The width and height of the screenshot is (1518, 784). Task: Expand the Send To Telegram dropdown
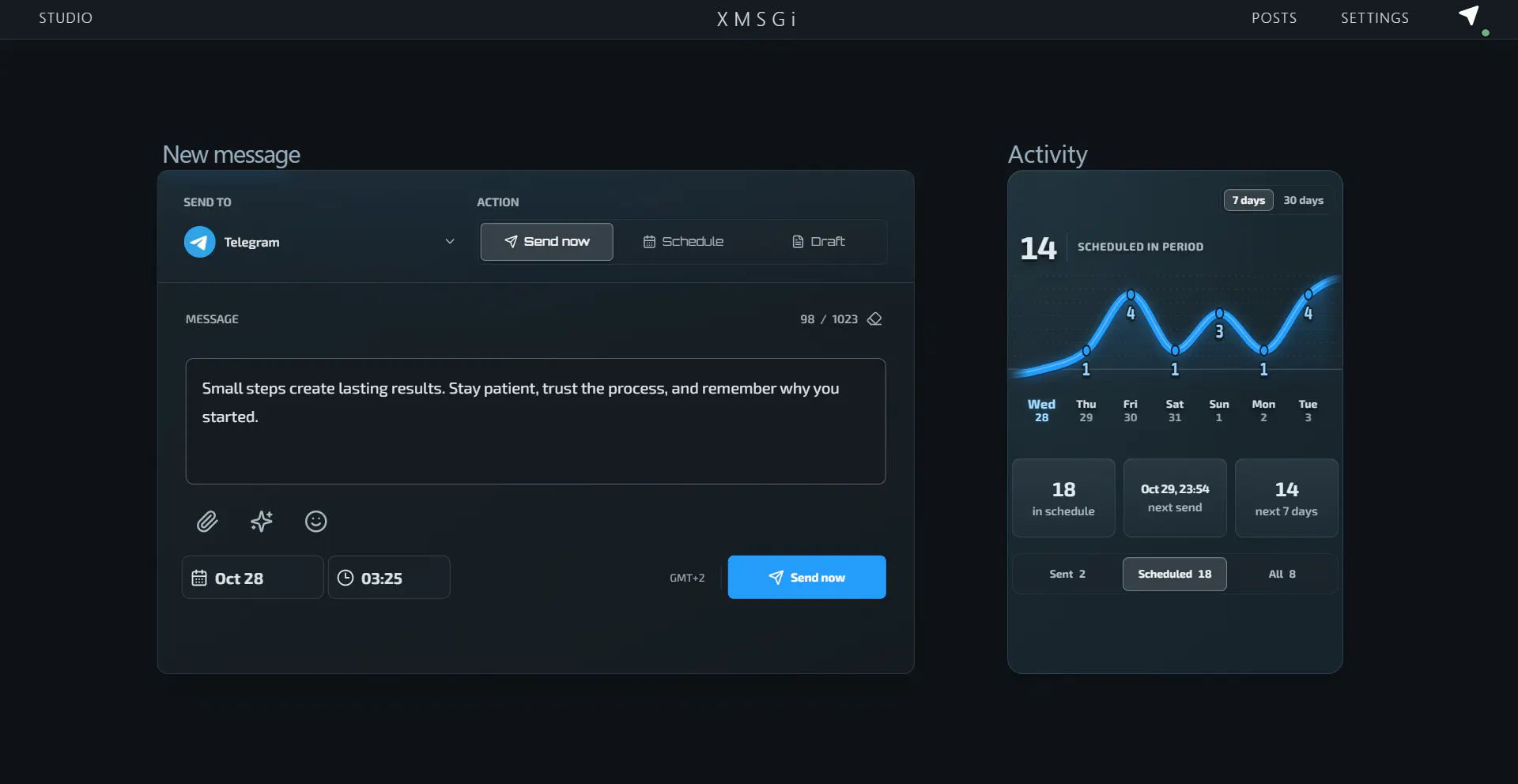pos(320,242)
